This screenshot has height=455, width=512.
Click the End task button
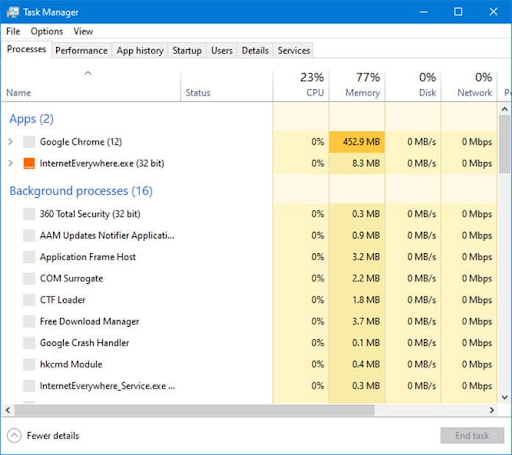pos(472,436)
